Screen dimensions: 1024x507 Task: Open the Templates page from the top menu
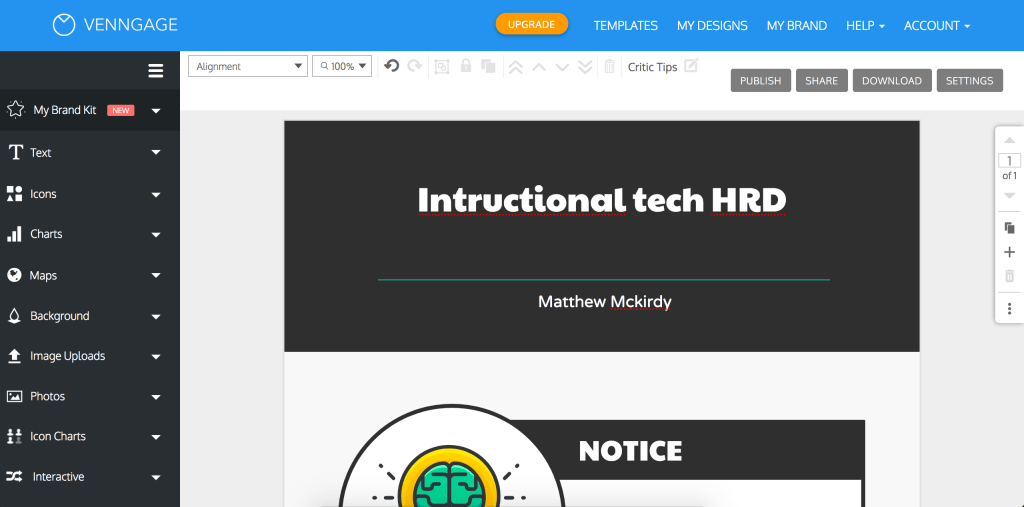click(625, 25)
